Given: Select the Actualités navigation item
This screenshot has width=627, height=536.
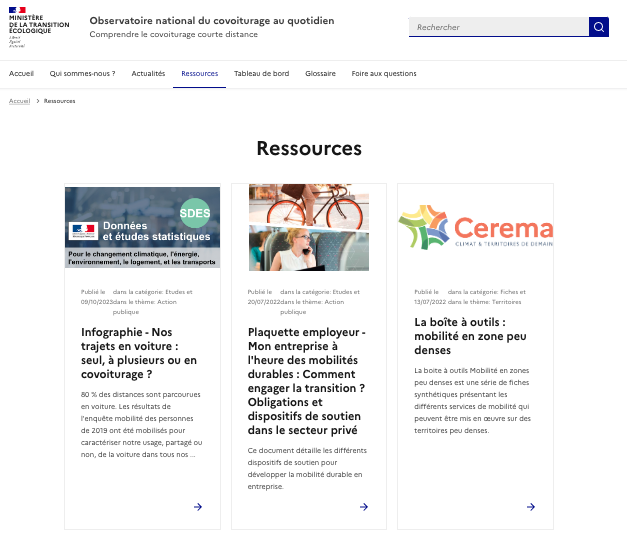Looking at the screenshot, I should (x=148, y=73).
